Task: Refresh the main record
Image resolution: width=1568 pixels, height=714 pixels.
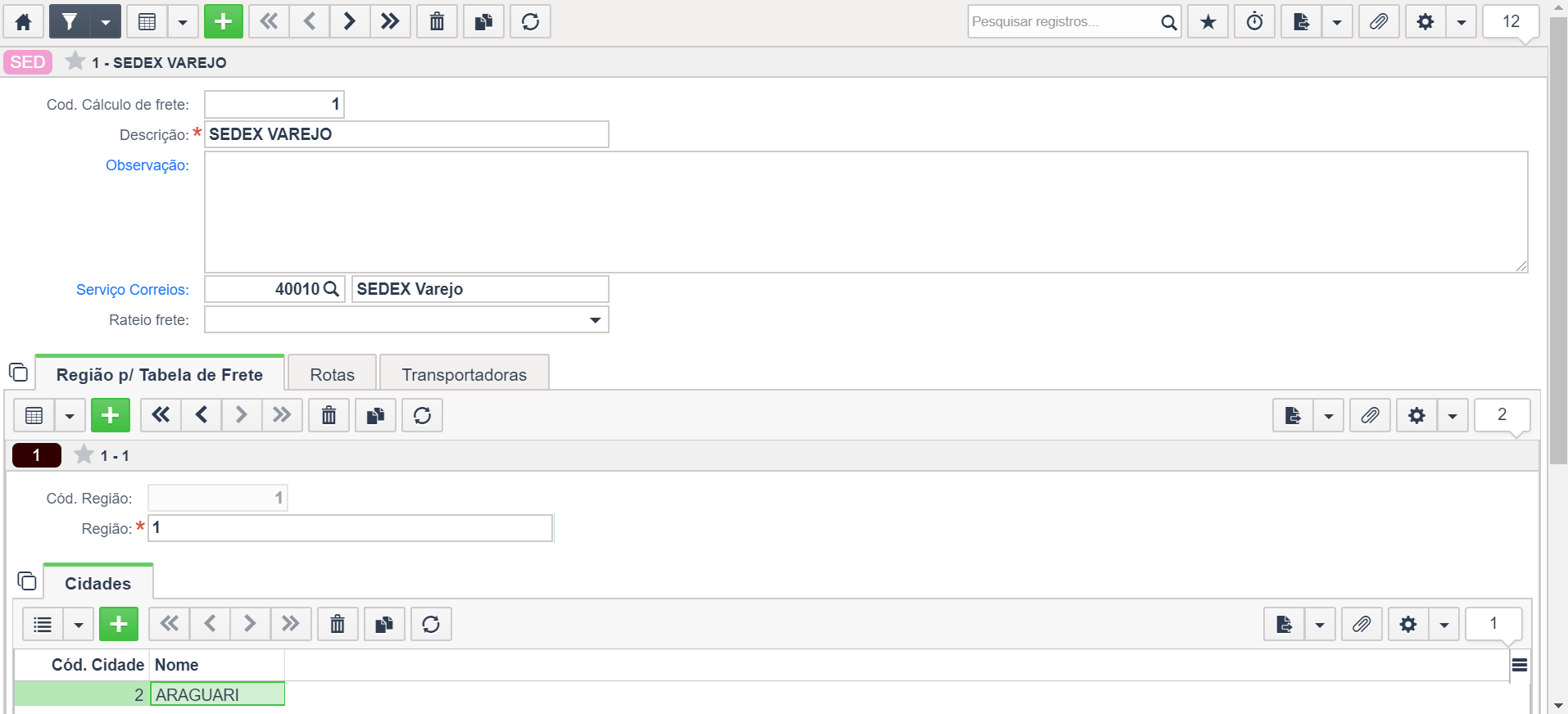Action: coord(531,21)
